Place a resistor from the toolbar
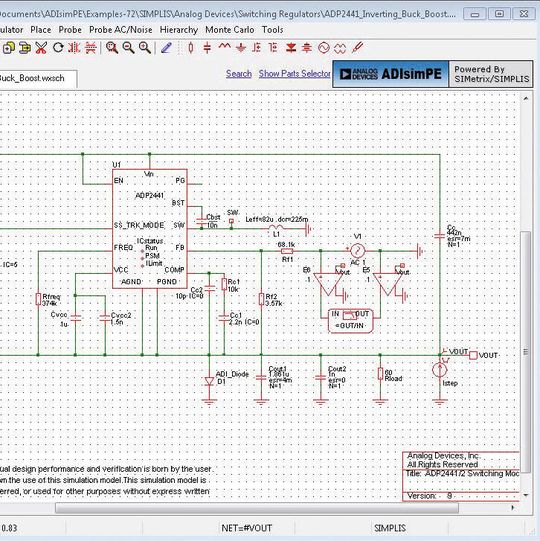The width and height of the screenshot is (540, 541). click(191, 48)
